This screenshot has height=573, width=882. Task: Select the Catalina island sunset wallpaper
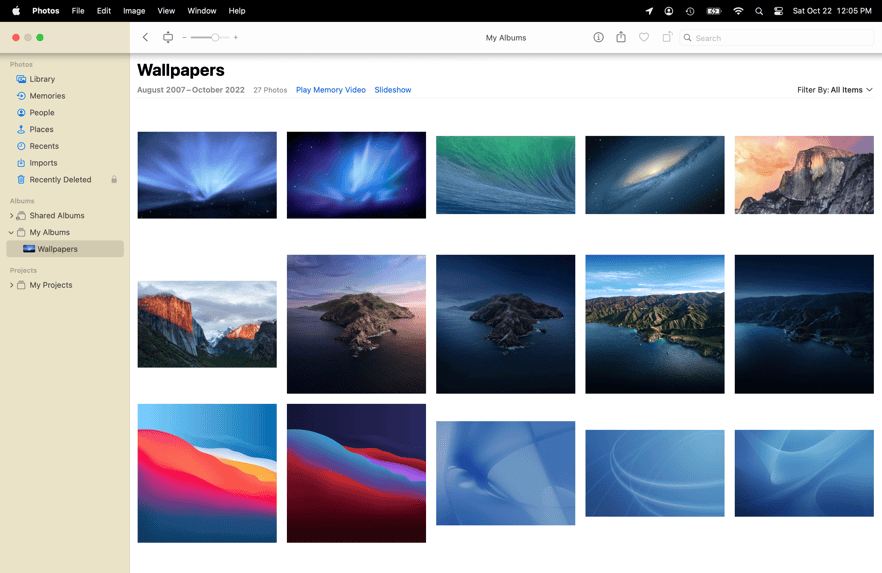356,324
